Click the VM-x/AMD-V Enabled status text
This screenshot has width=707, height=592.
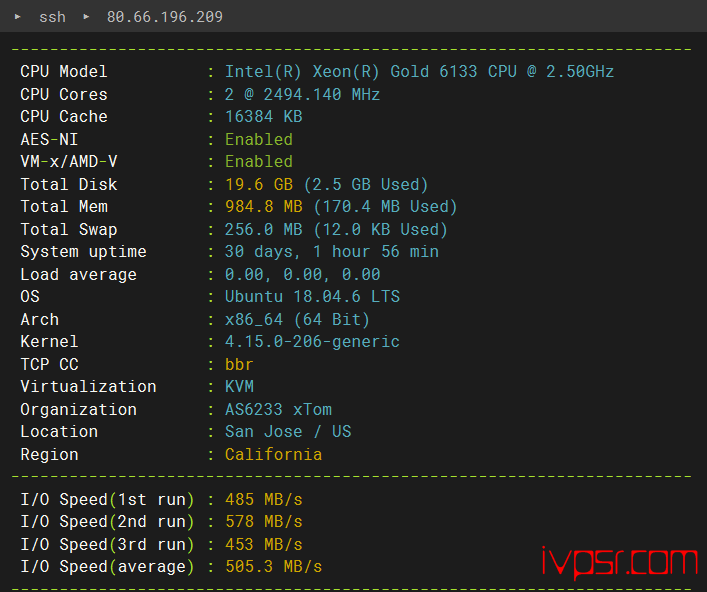pos(259,162)
